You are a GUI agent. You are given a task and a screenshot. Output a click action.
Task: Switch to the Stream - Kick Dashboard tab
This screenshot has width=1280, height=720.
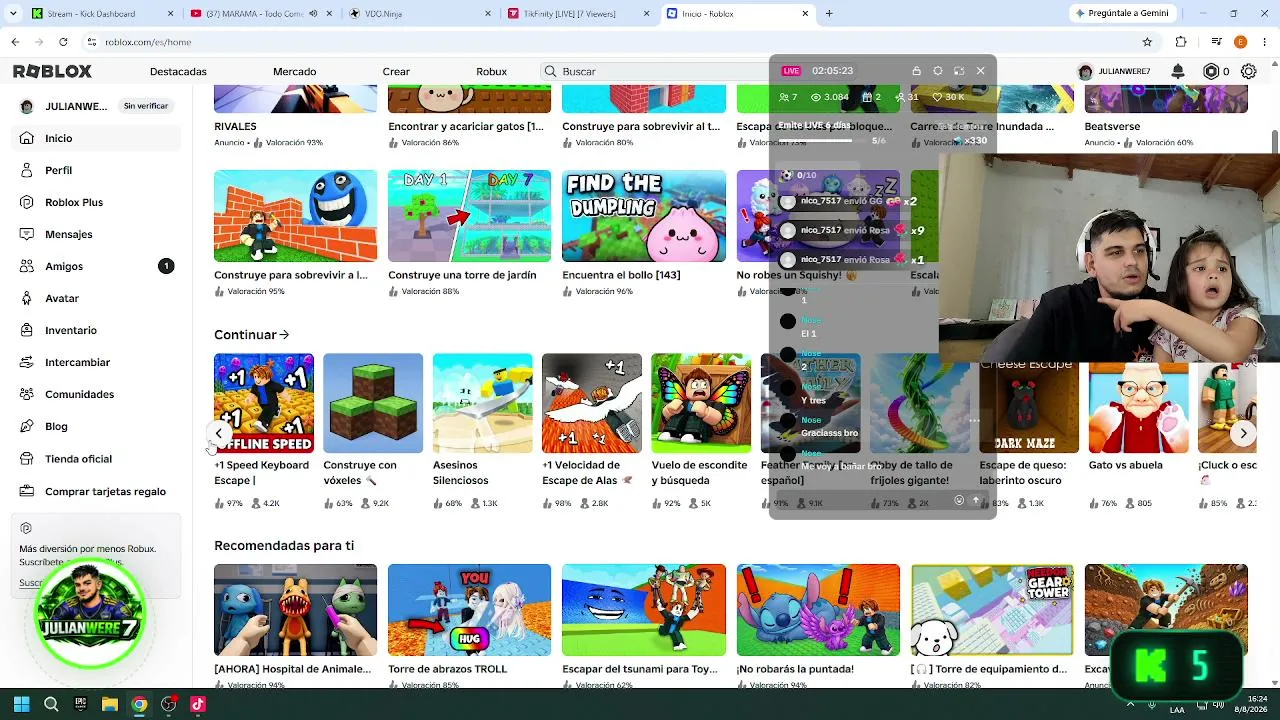click(103, 13)
